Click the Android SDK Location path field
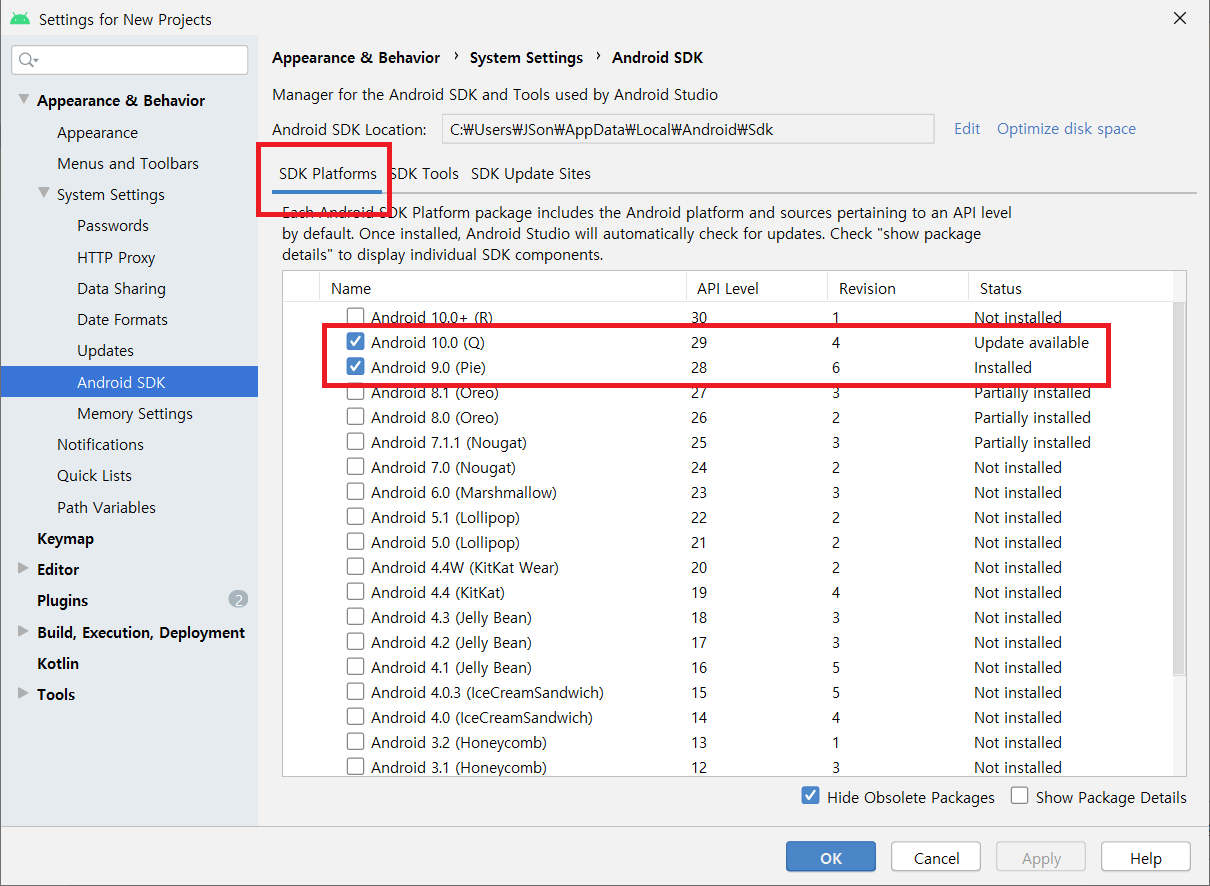The image size is (1210, 886). click(688, 129)
